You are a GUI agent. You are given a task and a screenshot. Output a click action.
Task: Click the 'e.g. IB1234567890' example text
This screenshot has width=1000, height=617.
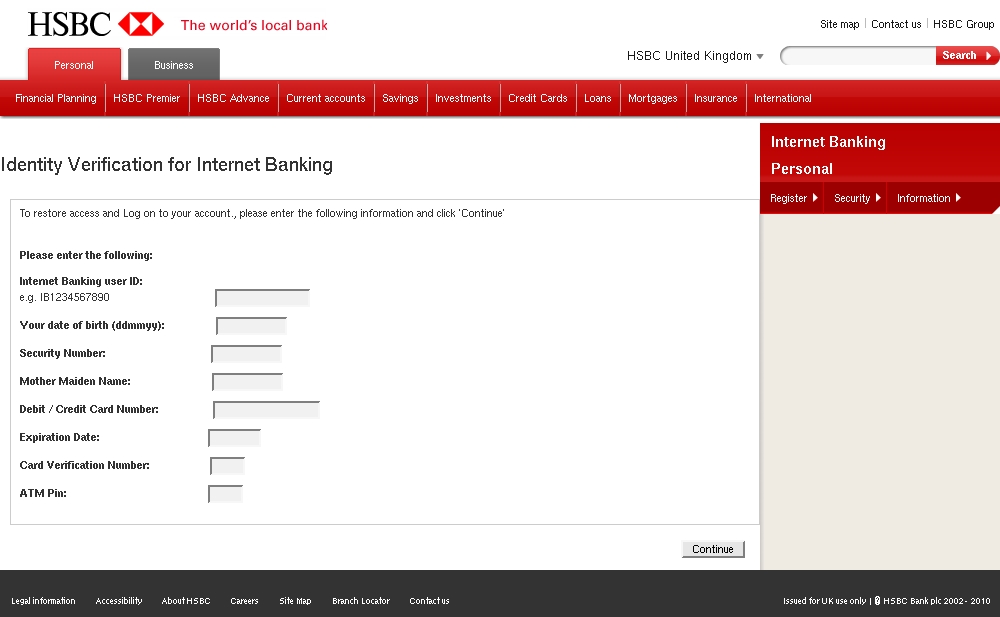[x=64, y=297]
